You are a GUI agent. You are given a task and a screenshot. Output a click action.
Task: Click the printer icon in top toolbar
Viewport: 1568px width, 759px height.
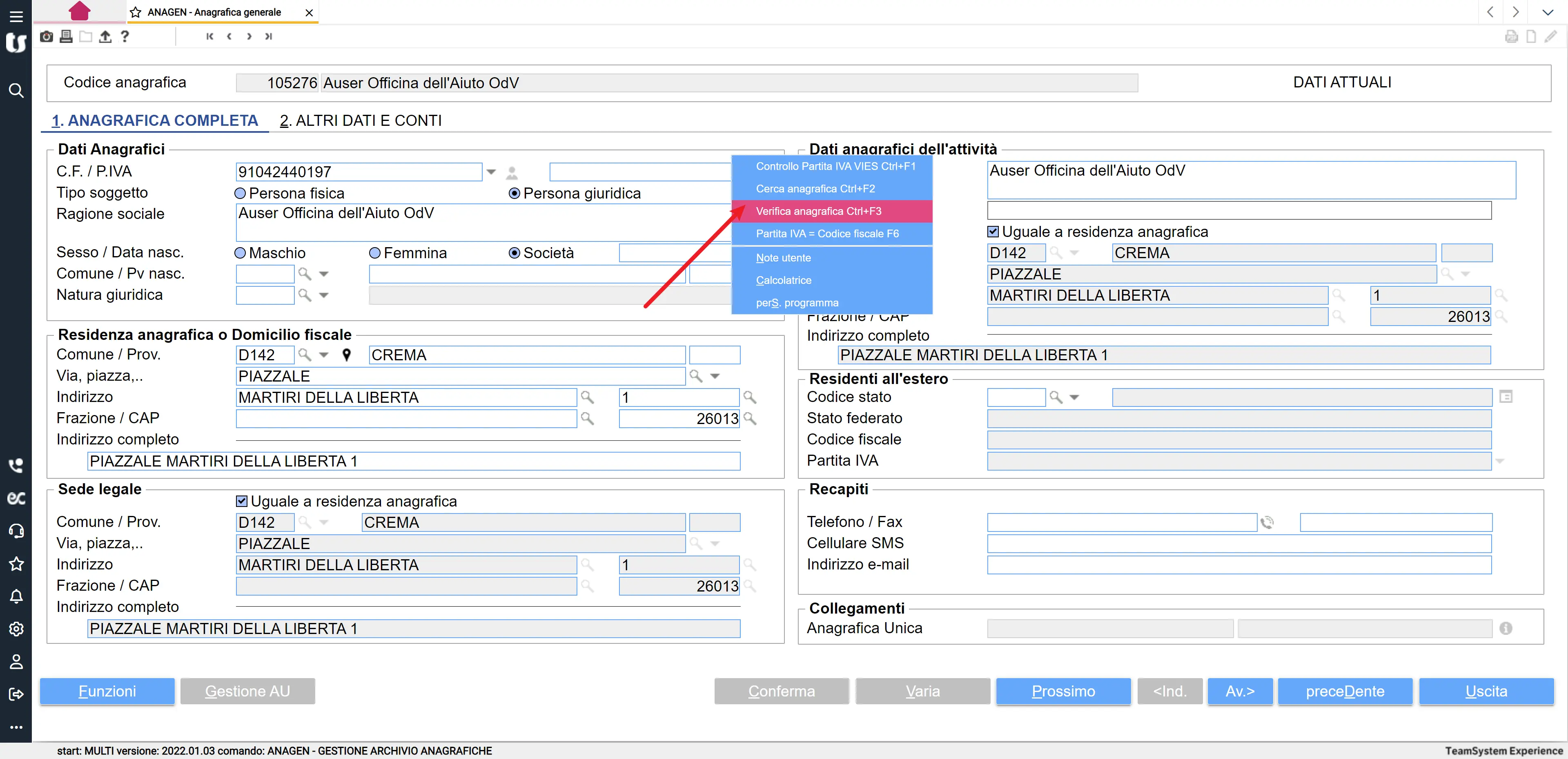tap(66, 36)
